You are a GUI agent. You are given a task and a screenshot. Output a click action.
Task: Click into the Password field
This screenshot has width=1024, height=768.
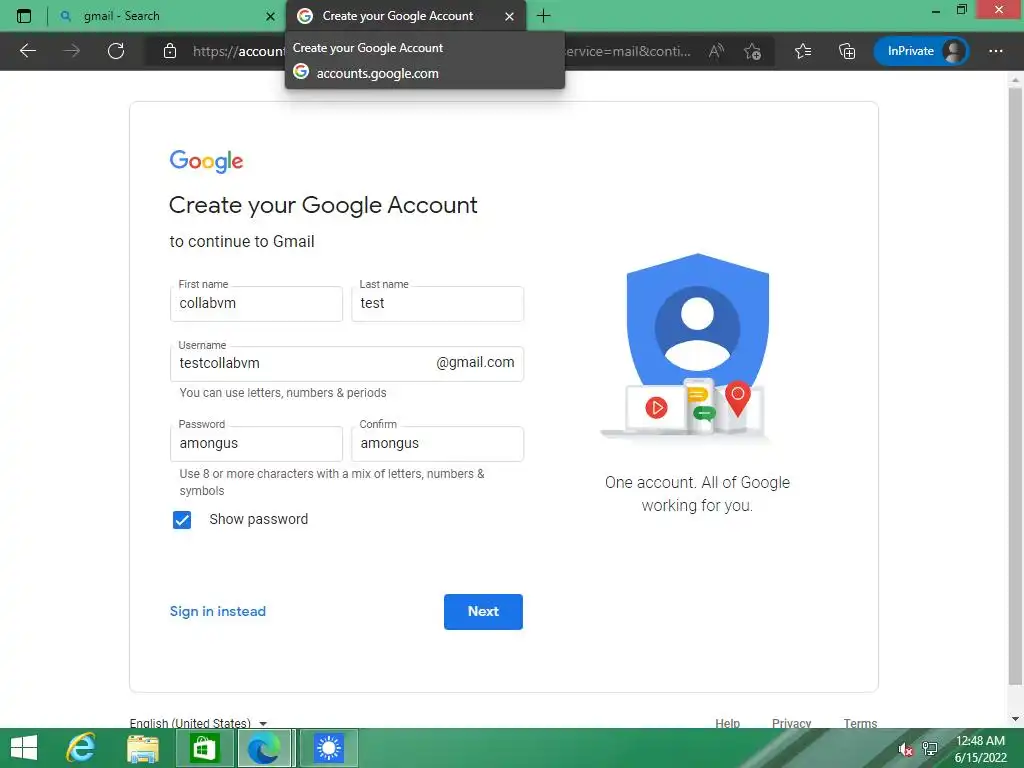click(x=256, y=443)
